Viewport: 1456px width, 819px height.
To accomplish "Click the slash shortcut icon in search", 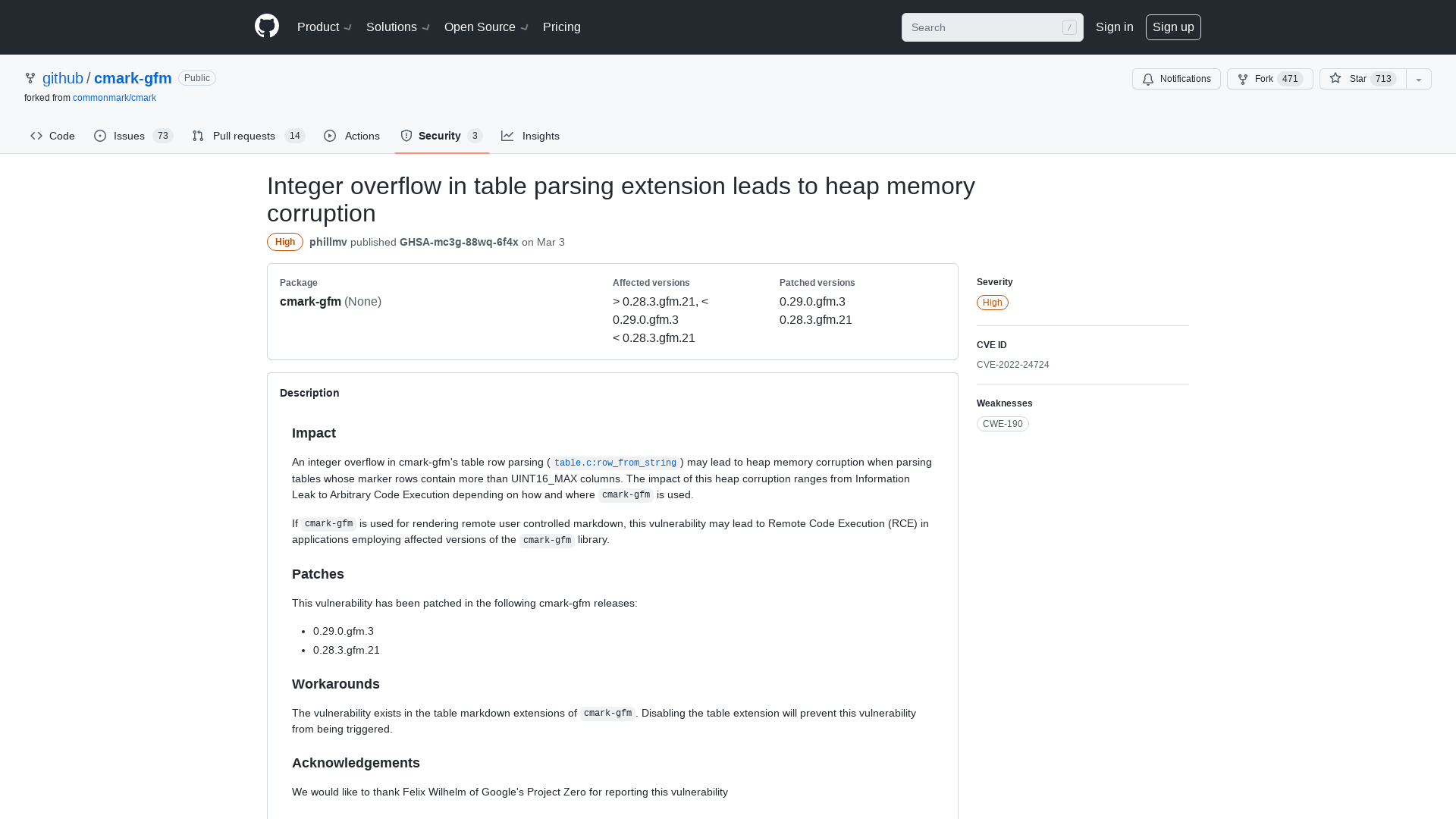I will pos(1069,27).
